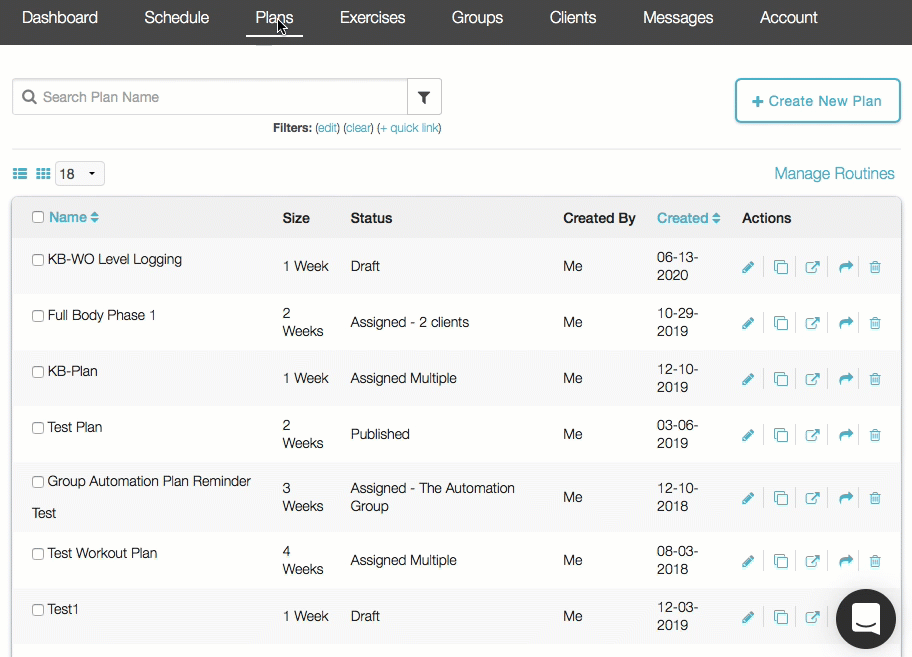Viewport: 912px width, 657px height.
Task: Check the KB-WO Level Logging checkbox
Action: click(x=38, y=260)
